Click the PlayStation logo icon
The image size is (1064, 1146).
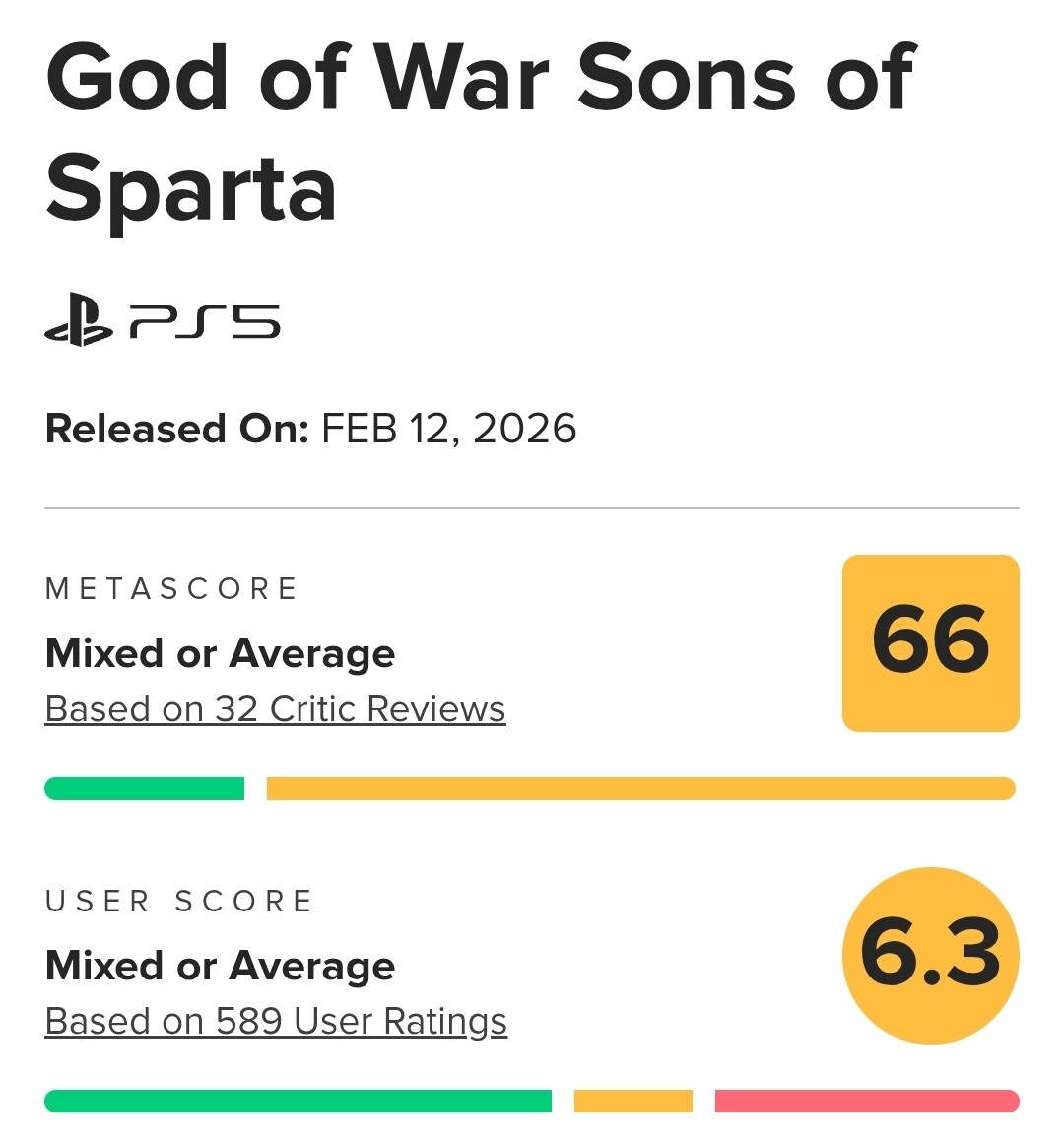[79, 319]
